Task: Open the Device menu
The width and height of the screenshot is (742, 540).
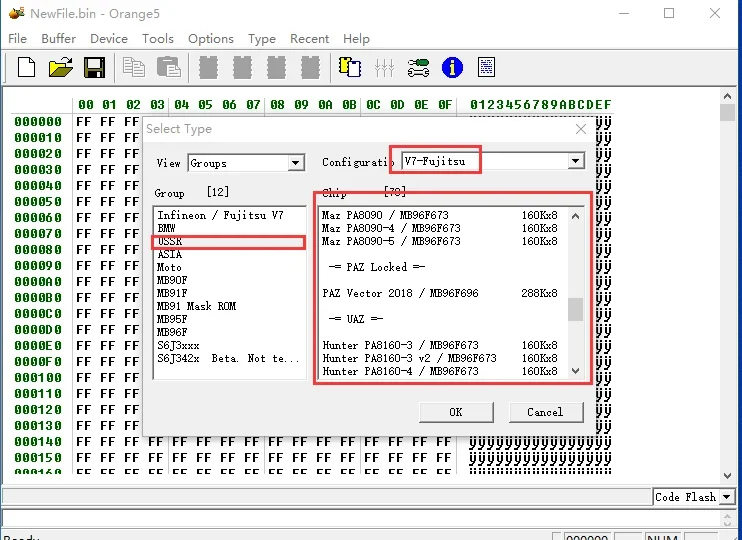Action: pos(109,39)
